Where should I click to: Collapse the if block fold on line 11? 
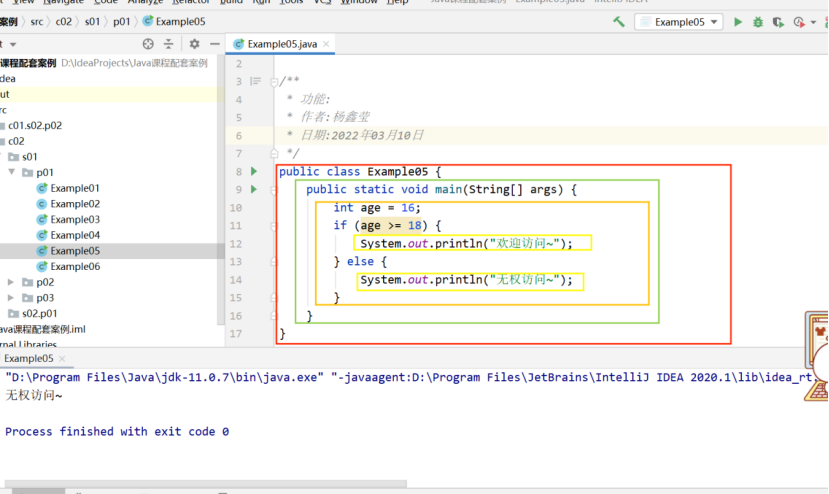pos(274,226)
